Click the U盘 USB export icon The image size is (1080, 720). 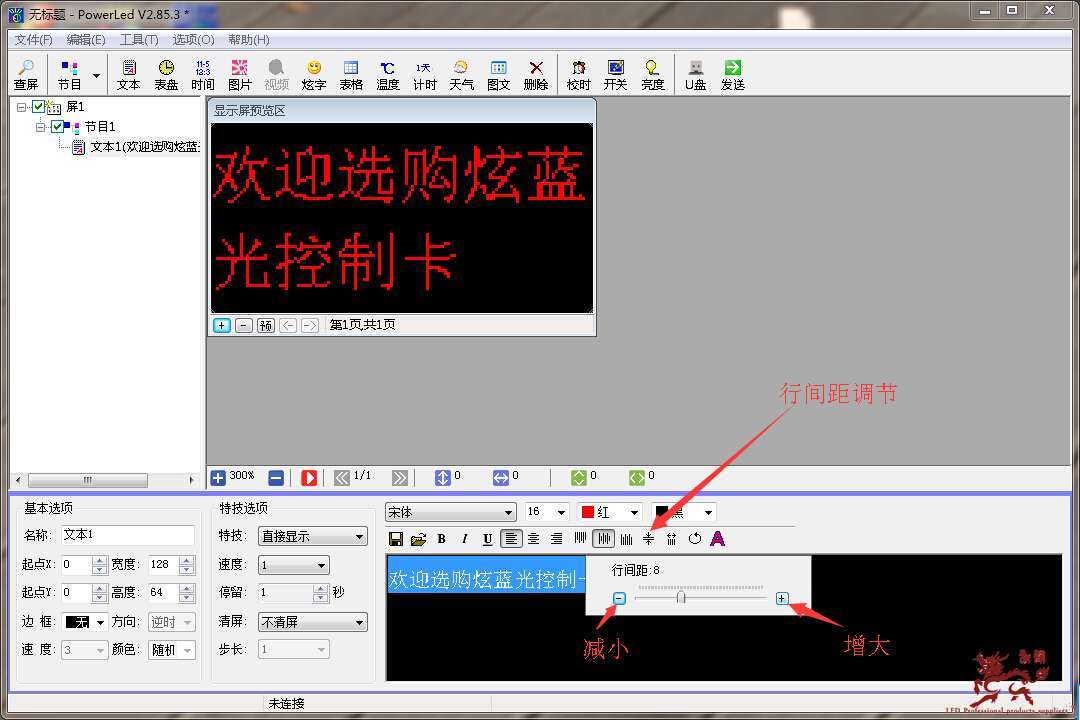tap(696, 75)
